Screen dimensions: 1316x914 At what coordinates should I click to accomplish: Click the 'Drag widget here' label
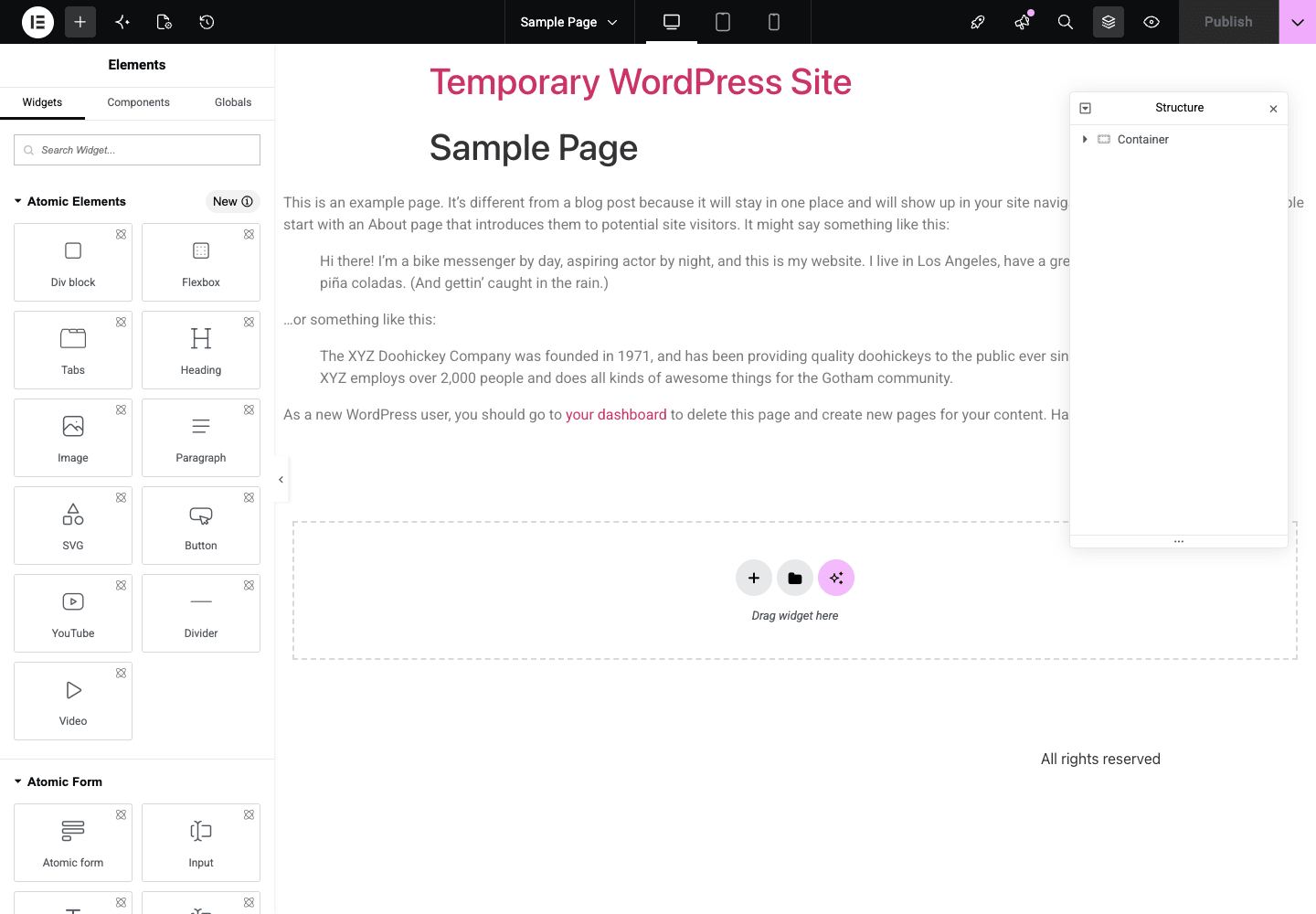click(x=795, y=616)
